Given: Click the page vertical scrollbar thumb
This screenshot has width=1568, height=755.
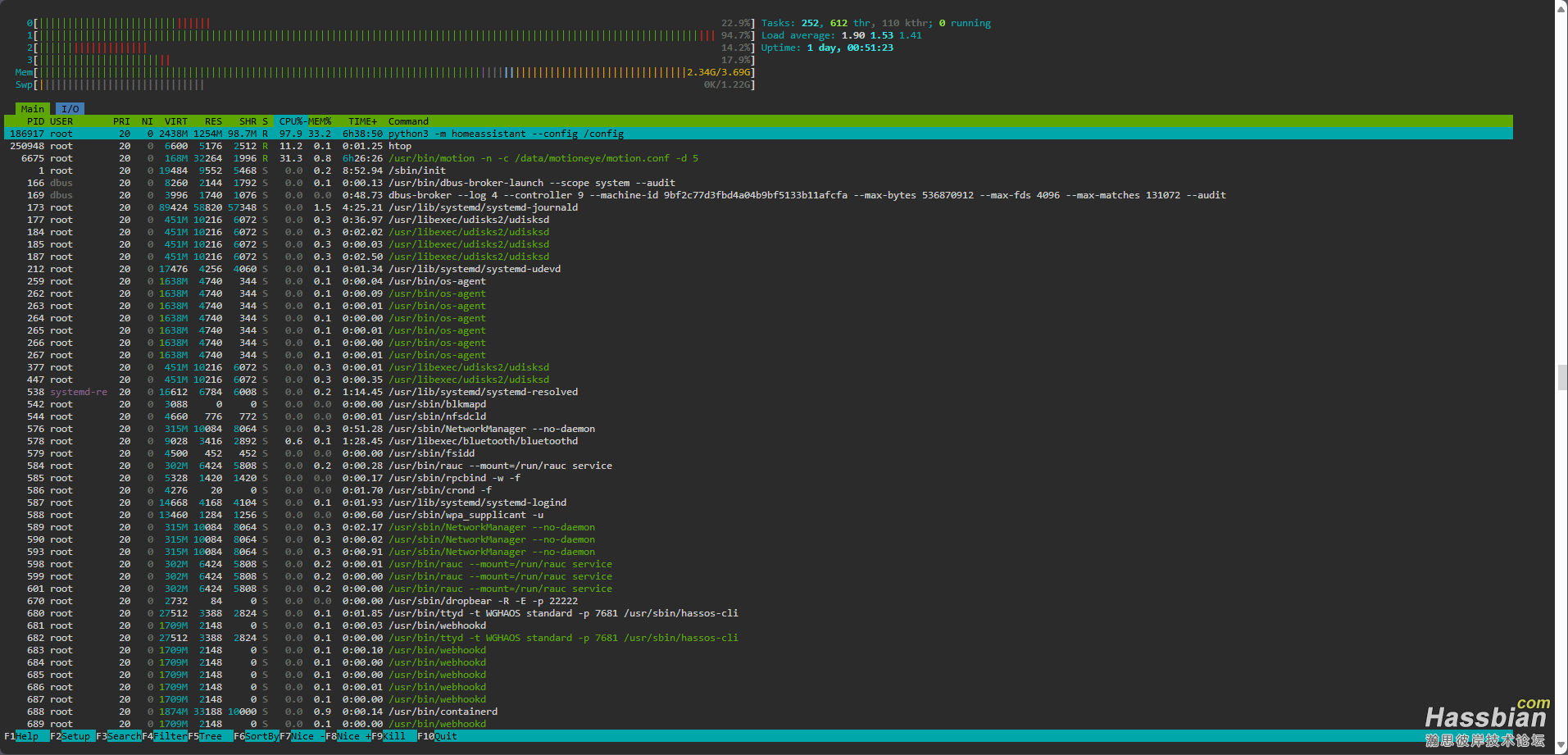Looking at the screenshot, I should click(x=1561, y=377).
